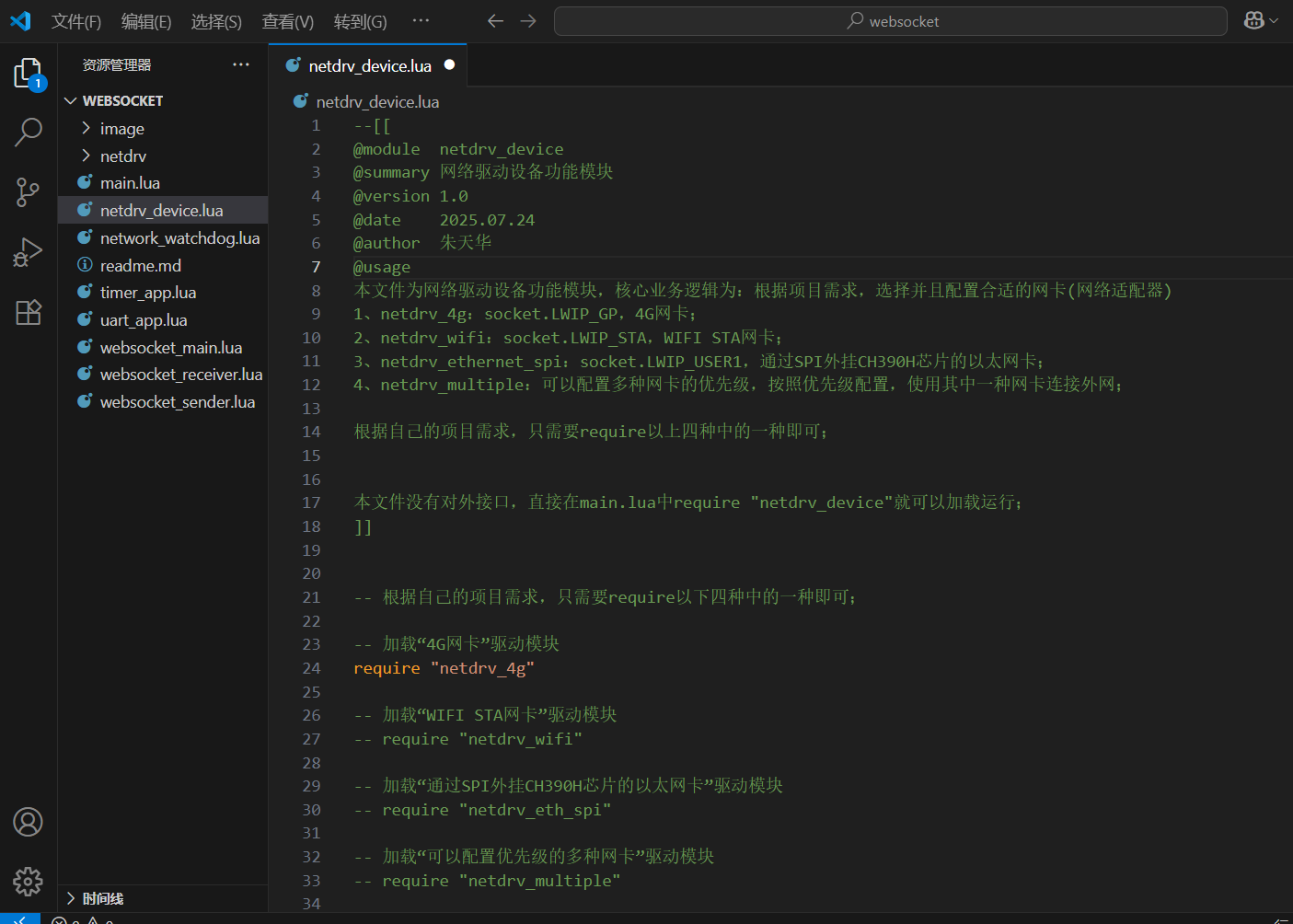Open the 选择(S) menu
The image size is (1293, 924).
click(216, 21)
